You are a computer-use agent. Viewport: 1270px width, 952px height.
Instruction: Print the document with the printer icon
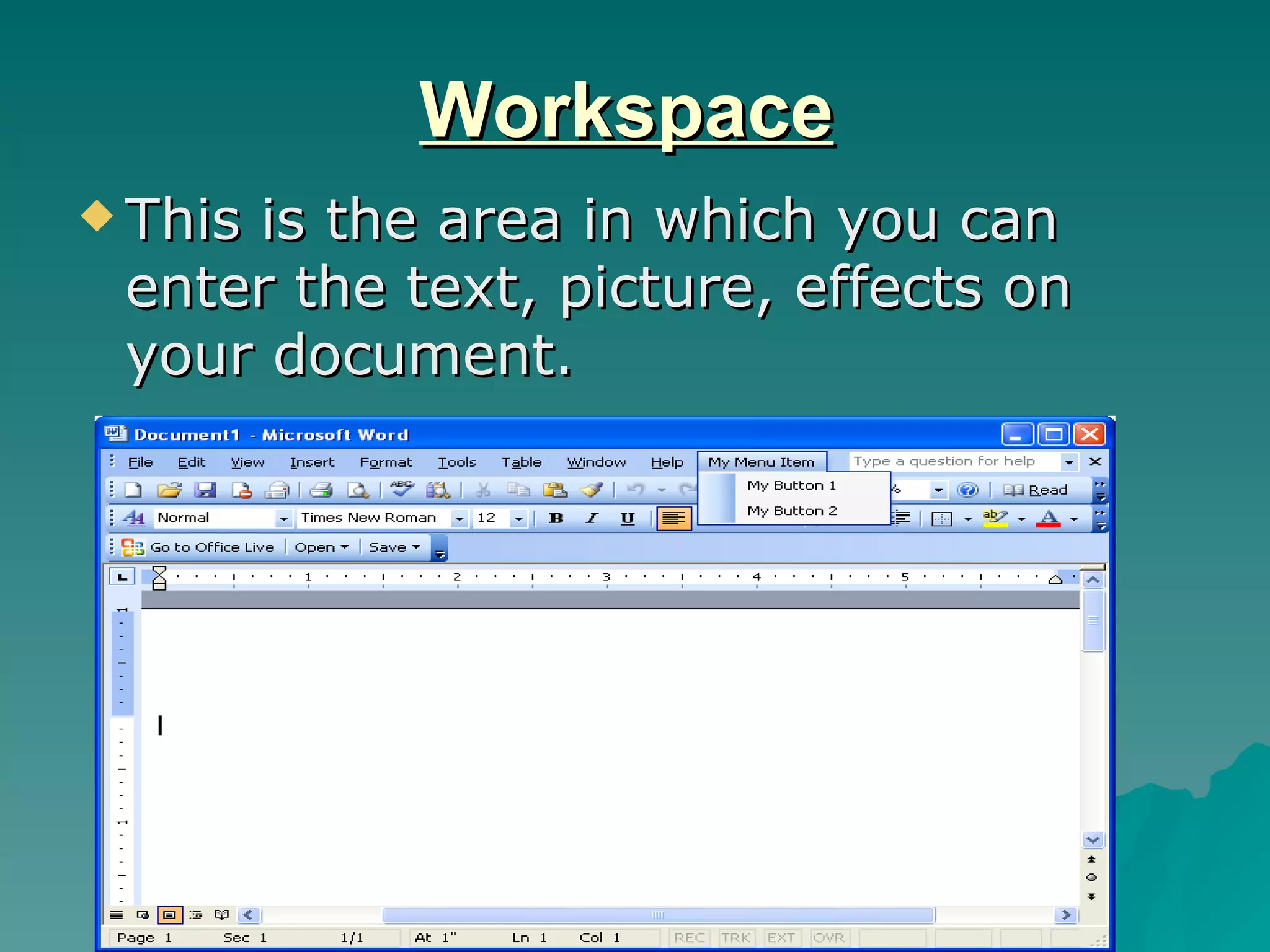pyautogui.click(x=321, y=490)
